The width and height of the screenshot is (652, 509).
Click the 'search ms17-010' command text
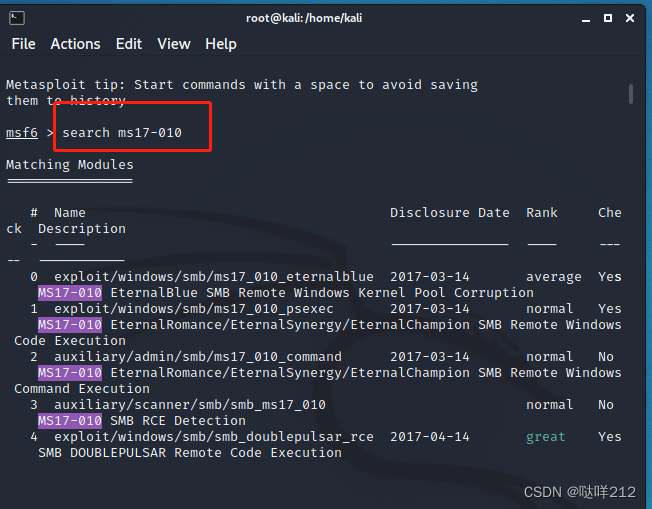click(x=122, y=133)
